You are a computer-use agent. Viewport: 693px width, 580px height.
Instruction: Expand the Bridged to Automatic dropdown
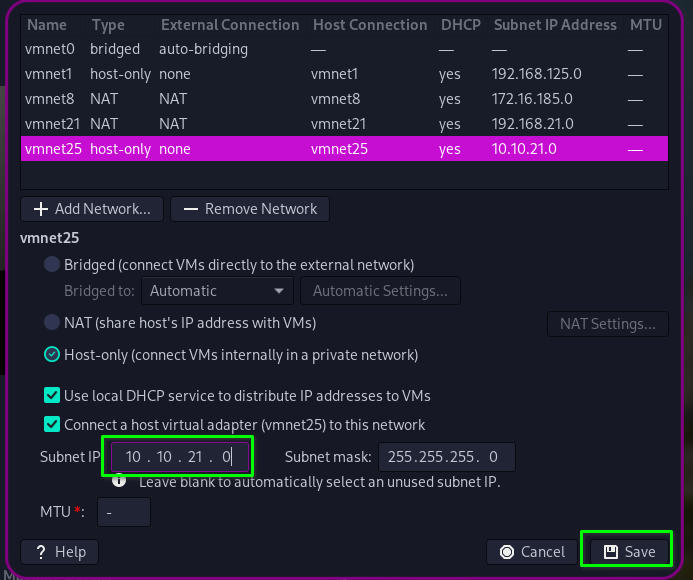217,291
